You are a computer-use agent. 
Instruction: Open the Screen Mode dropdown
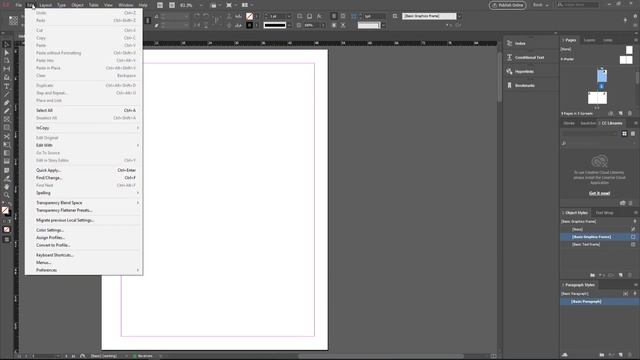(x=230, y=5)
